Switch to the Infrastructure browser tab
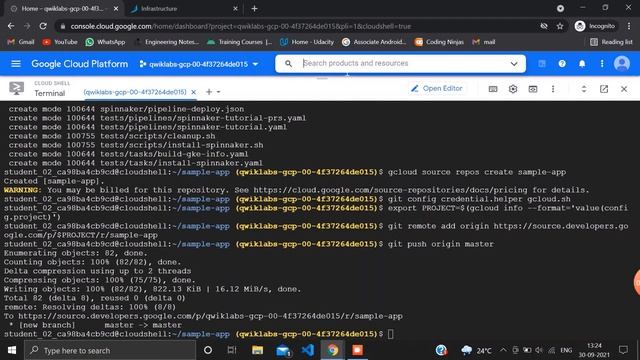Screen dimensions: 640x360 (x=184, y=9)
